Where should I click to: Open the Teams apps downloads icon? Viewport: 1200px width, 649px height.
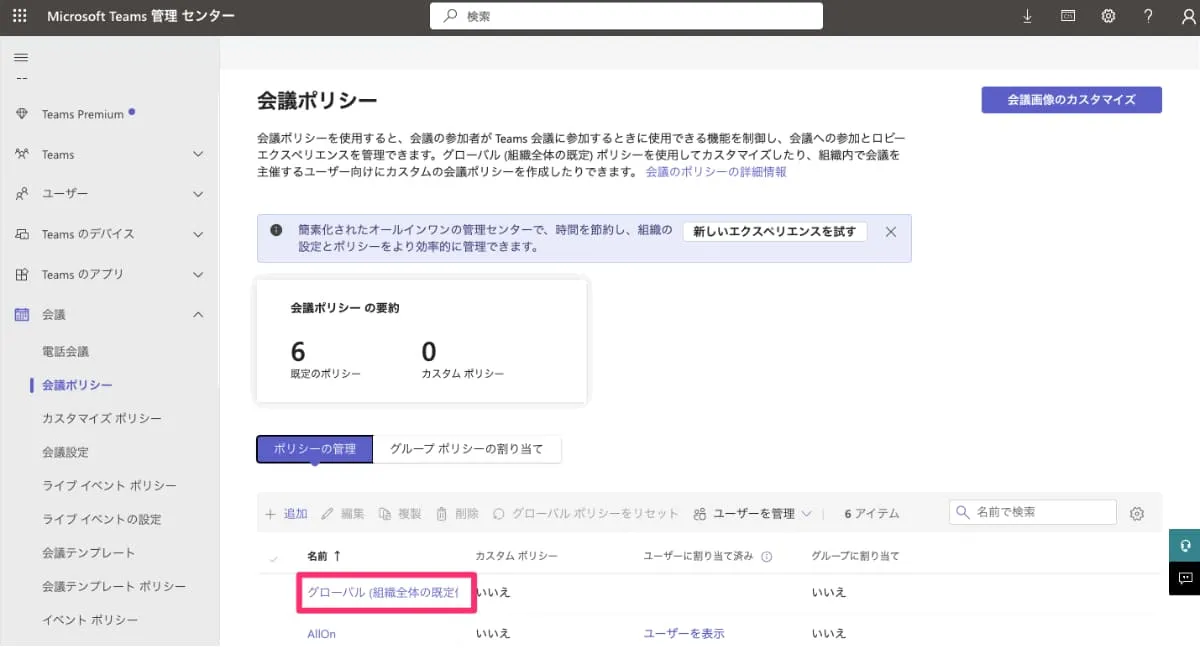[1027, 15]
